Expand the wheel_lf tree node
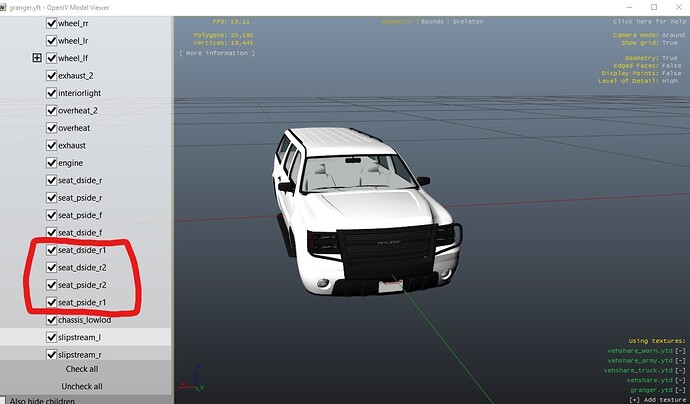Image resolution: width=690 pixels, height=404 pixels. [37, 58]
